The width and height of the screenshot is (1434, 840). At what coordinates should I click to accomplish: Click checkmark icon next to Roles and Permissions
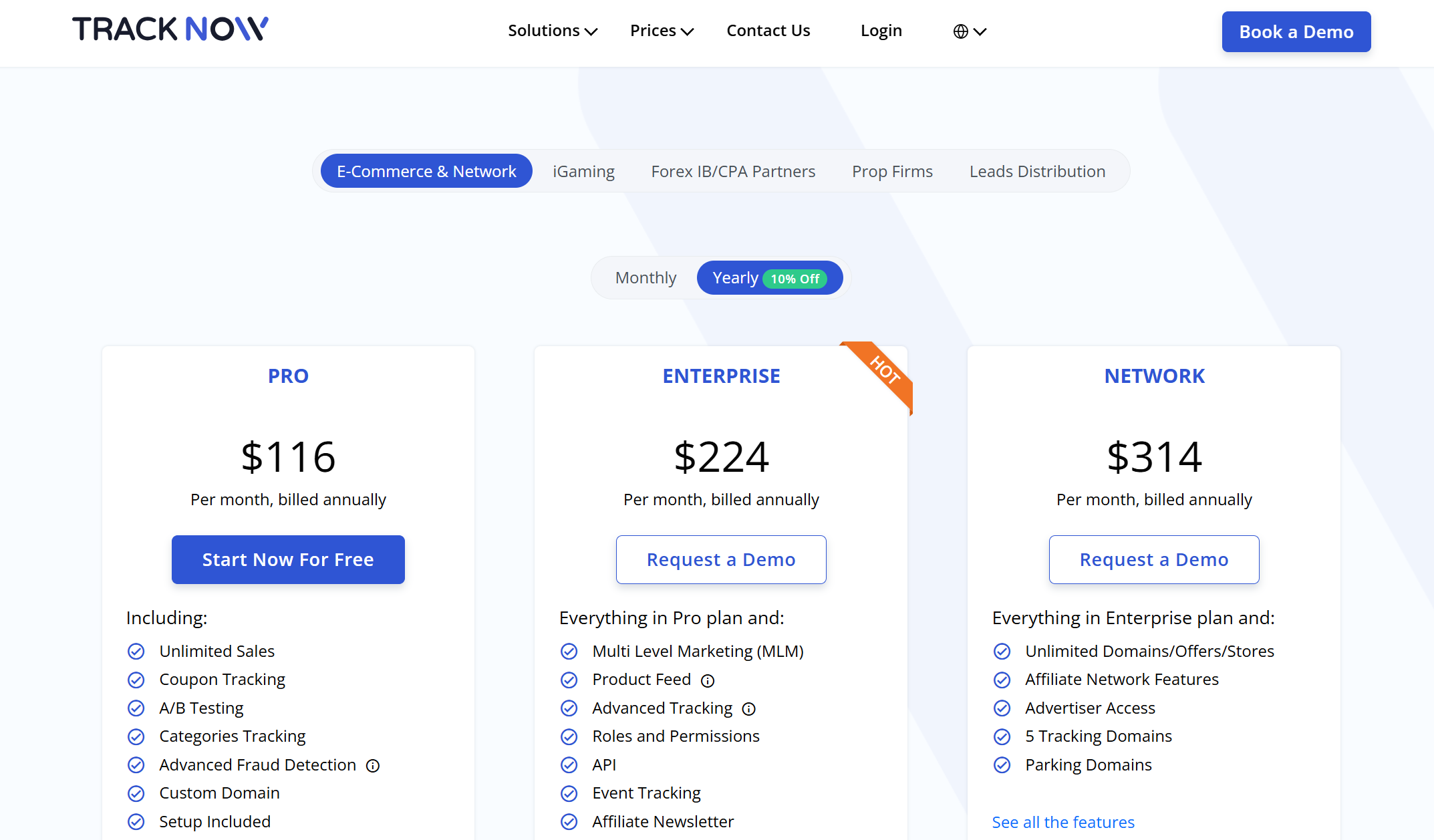pos(569,736)
